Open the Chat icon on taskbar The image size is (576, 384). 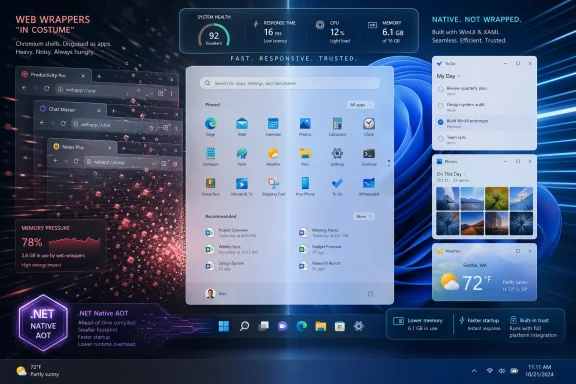coord(282,326)
